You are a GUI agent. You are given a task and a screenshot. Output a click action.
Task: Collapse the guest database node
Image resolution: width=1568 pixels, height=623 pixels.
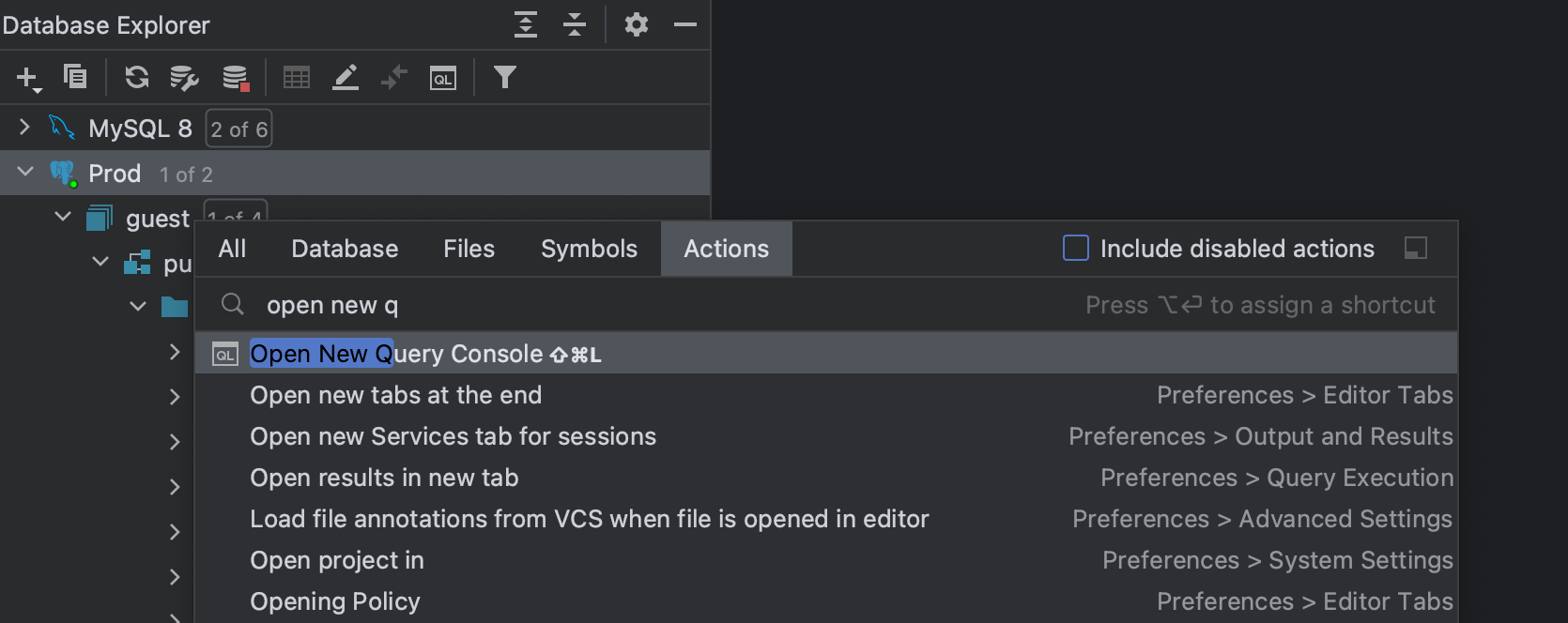(x=63, y=217)
